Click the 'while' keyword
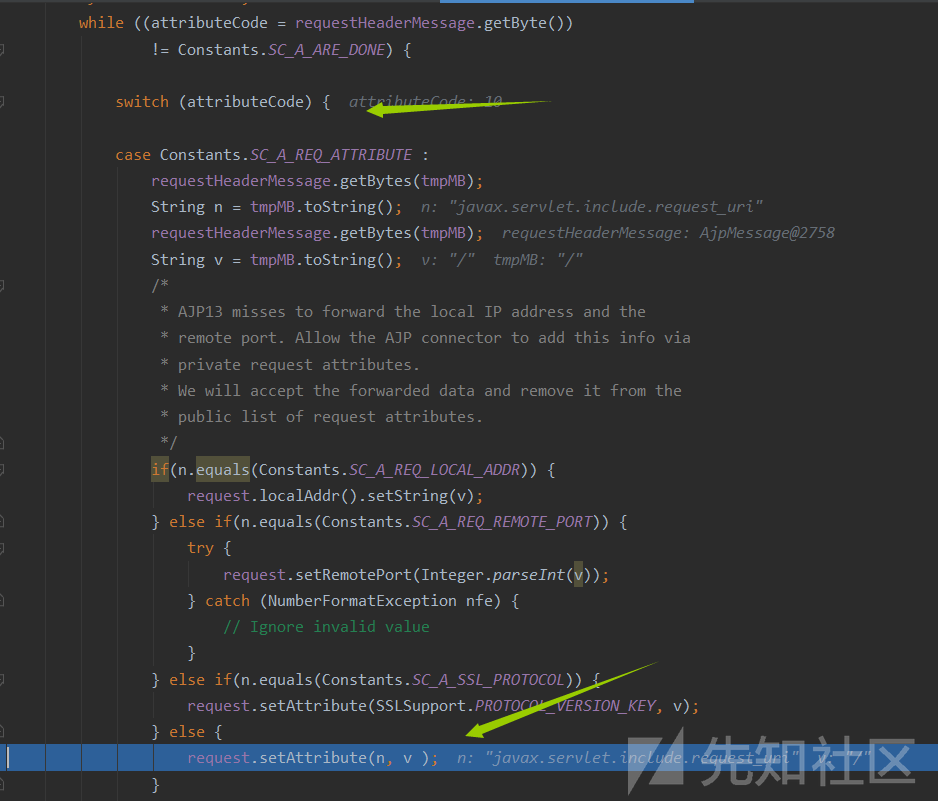938x801 pixels. [x=101, y=23]
